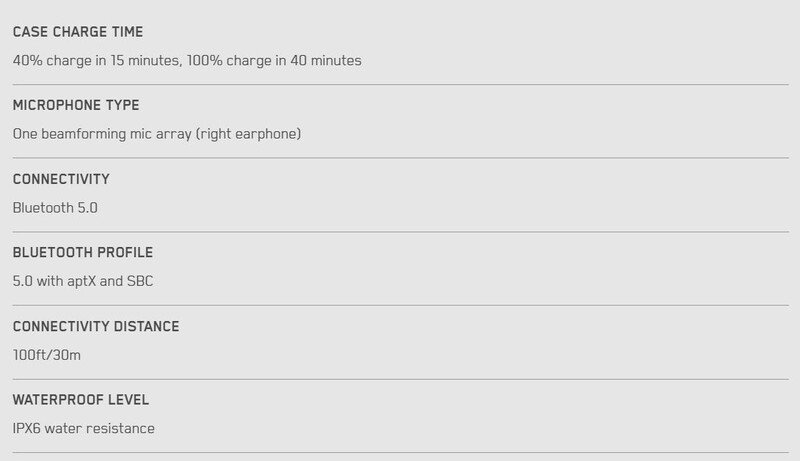Click the 100% charge in 40 minutes text

[274, 61]
